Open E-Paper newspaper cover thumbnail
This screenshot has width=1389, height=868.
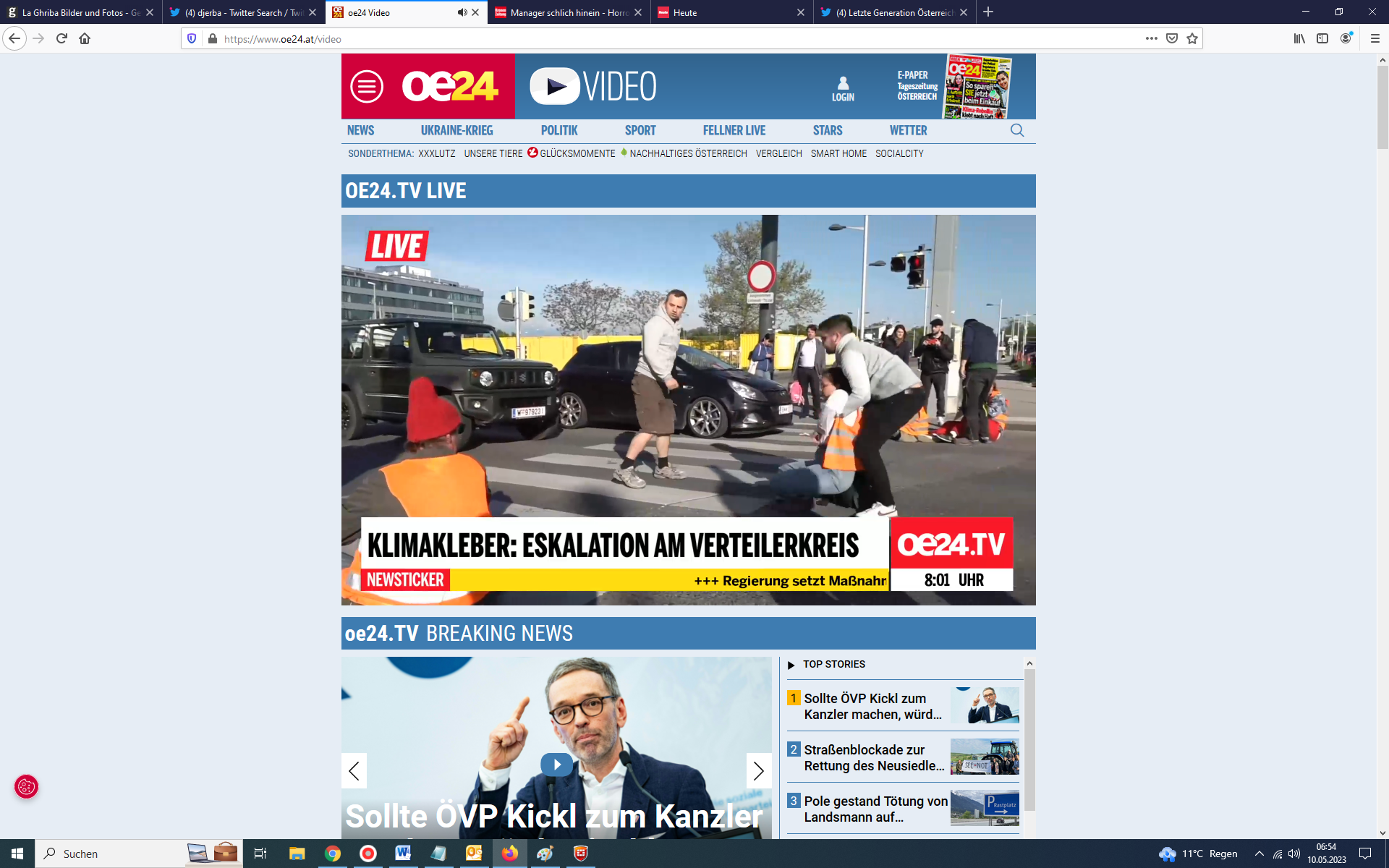click(x=978, y=87)
